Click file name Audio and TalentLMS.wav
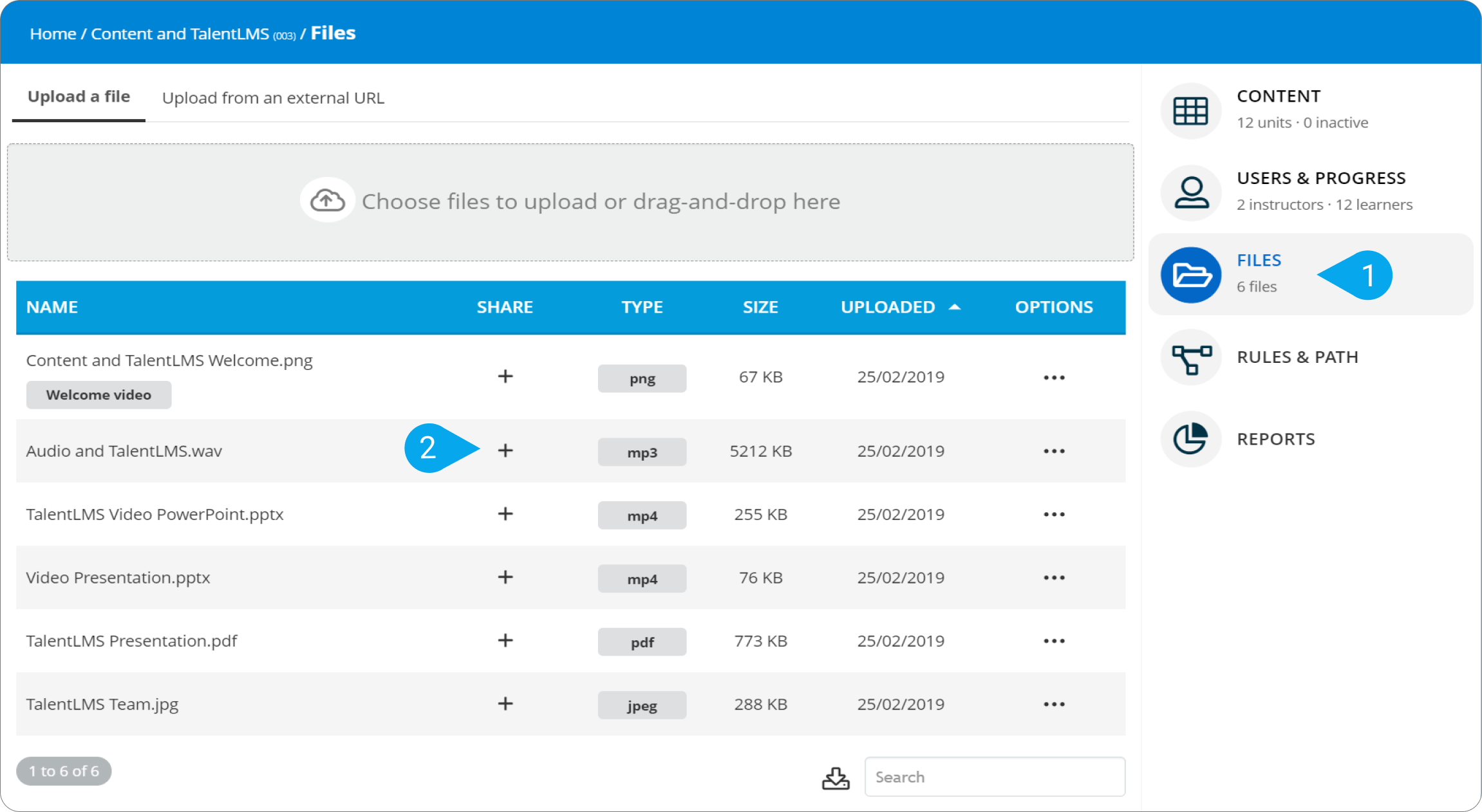Screen dimensions: 1482x812 124,451
